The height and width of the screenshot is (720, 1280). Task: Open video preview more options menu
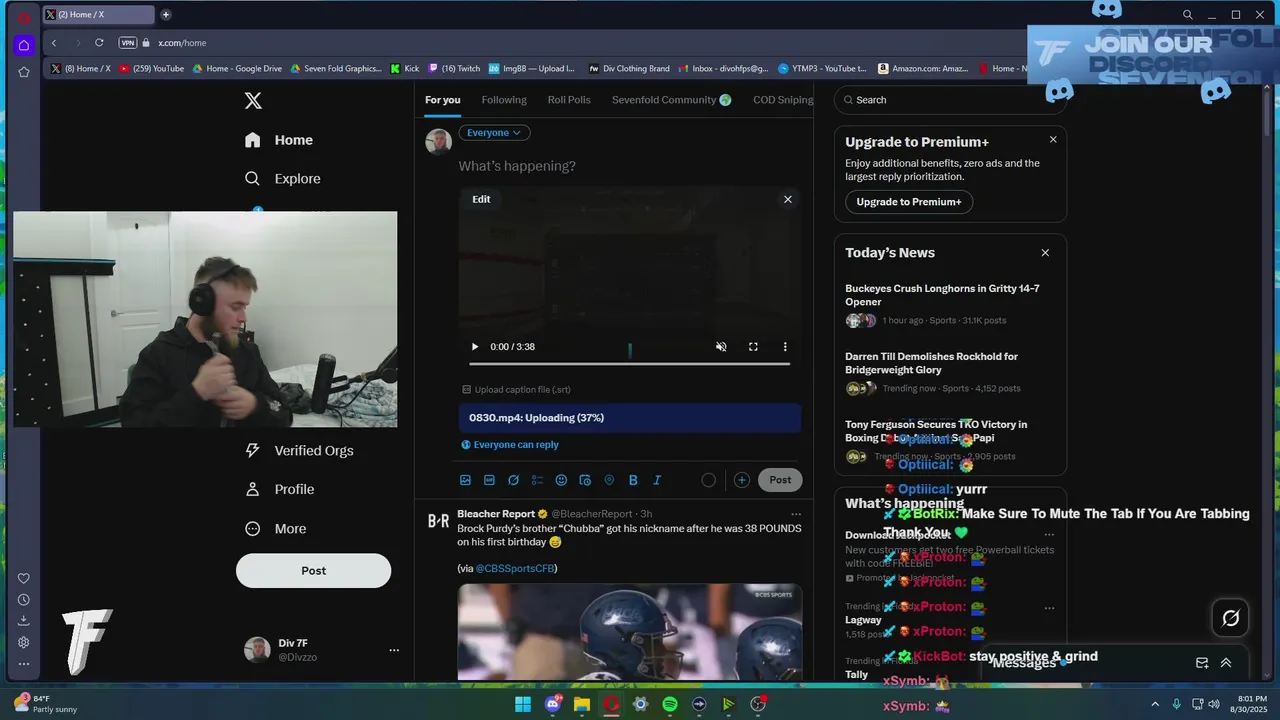tap(785, 347)
